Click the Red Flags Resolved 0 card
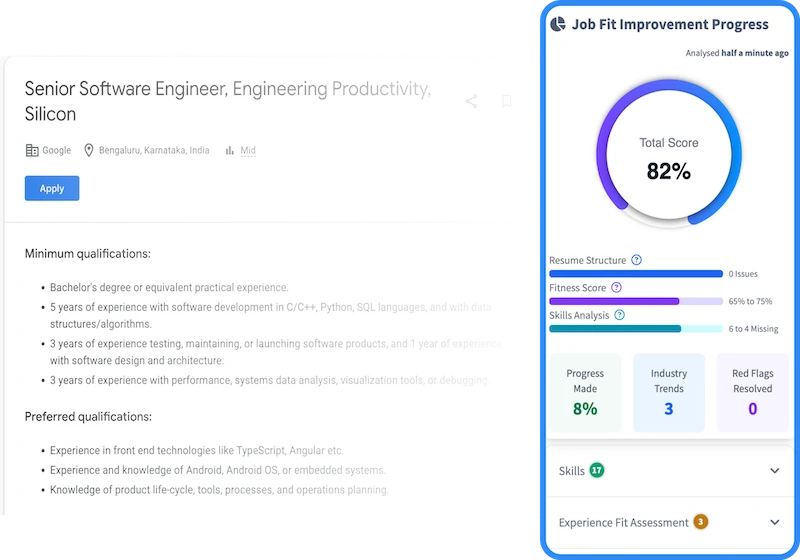Image resolution: width=800 pixels, height=560 pixels. coord(753,392)
